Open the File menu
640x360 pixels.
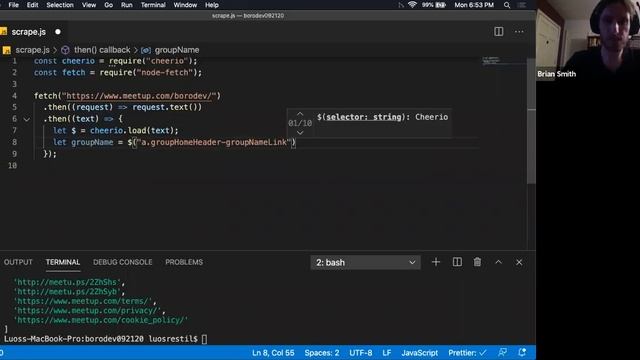(13, 5)
